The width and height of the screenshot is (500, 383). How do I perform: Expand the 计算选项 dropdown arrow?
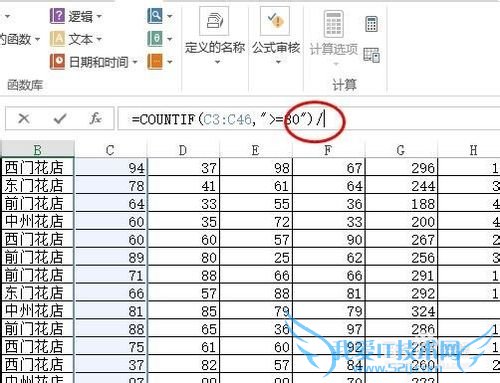(336, 63)
